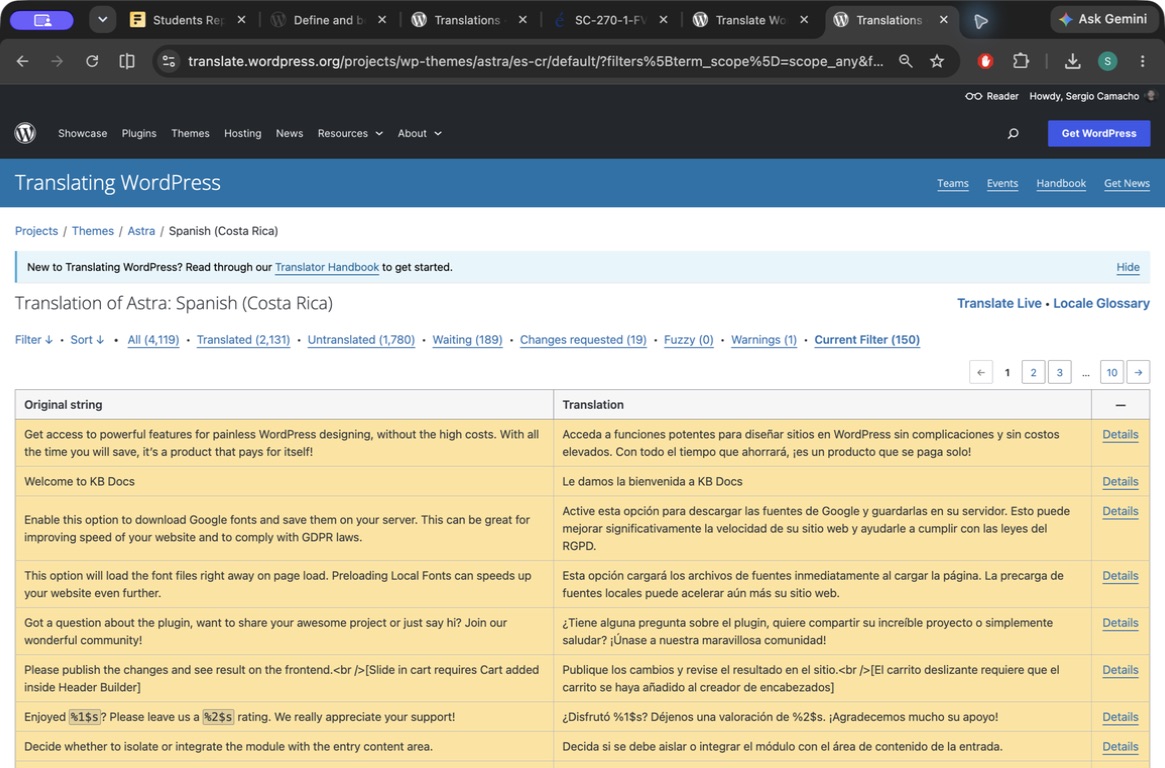Bookmark this page with the star
1165x768 pixels.
tap(937, 61)
